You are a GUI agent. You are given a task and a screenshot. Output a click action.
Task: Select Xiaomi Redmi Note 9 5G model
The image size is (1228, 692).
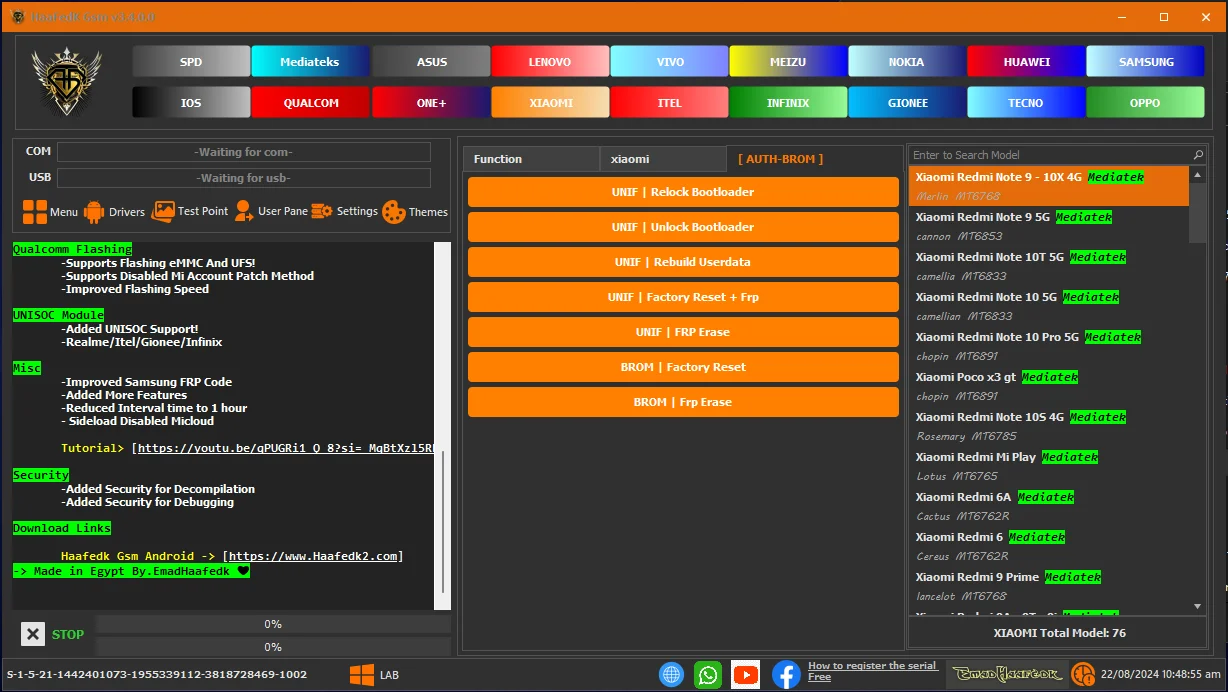tap(1049, 226)
